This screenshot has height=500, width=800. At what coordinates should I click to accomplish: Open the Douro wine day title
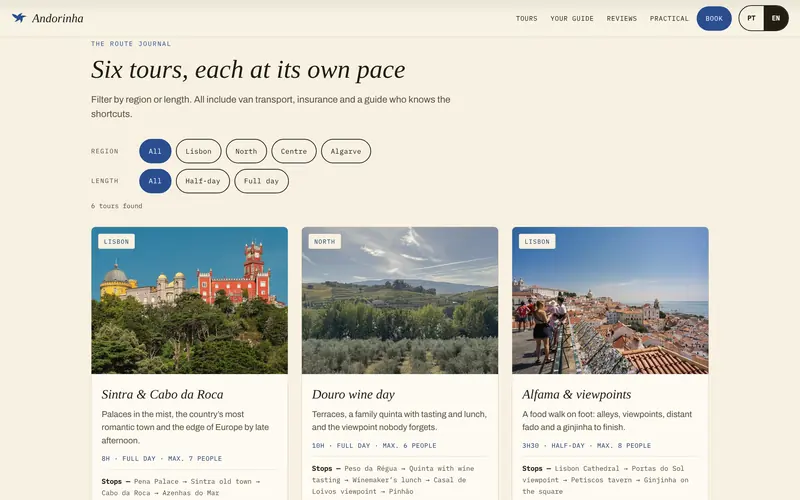point(353,394)
